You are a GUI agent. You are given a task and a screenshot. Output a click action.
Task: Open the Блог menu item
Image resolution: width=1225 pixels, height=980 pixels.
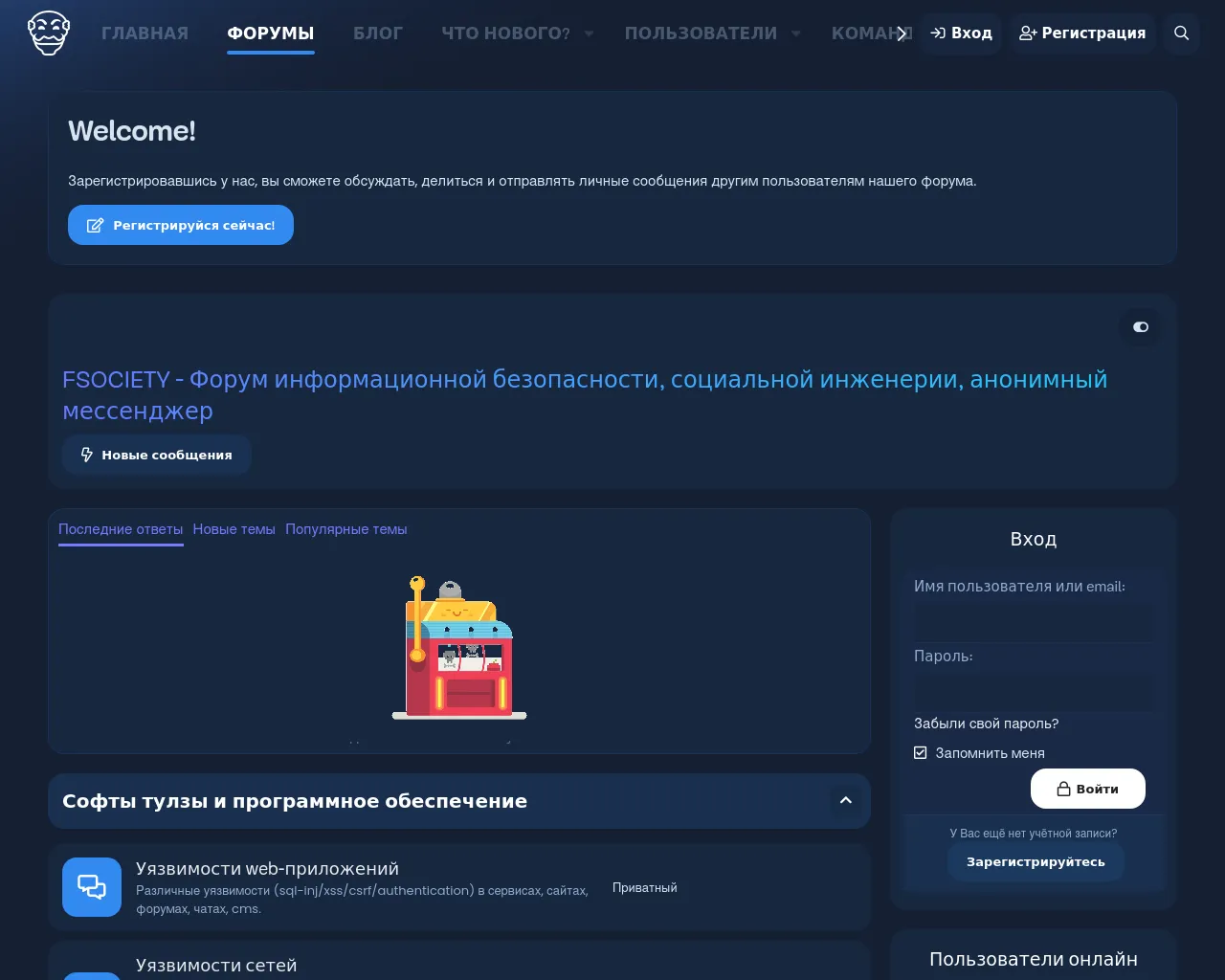pyautogui.click(x=378, y=33)
